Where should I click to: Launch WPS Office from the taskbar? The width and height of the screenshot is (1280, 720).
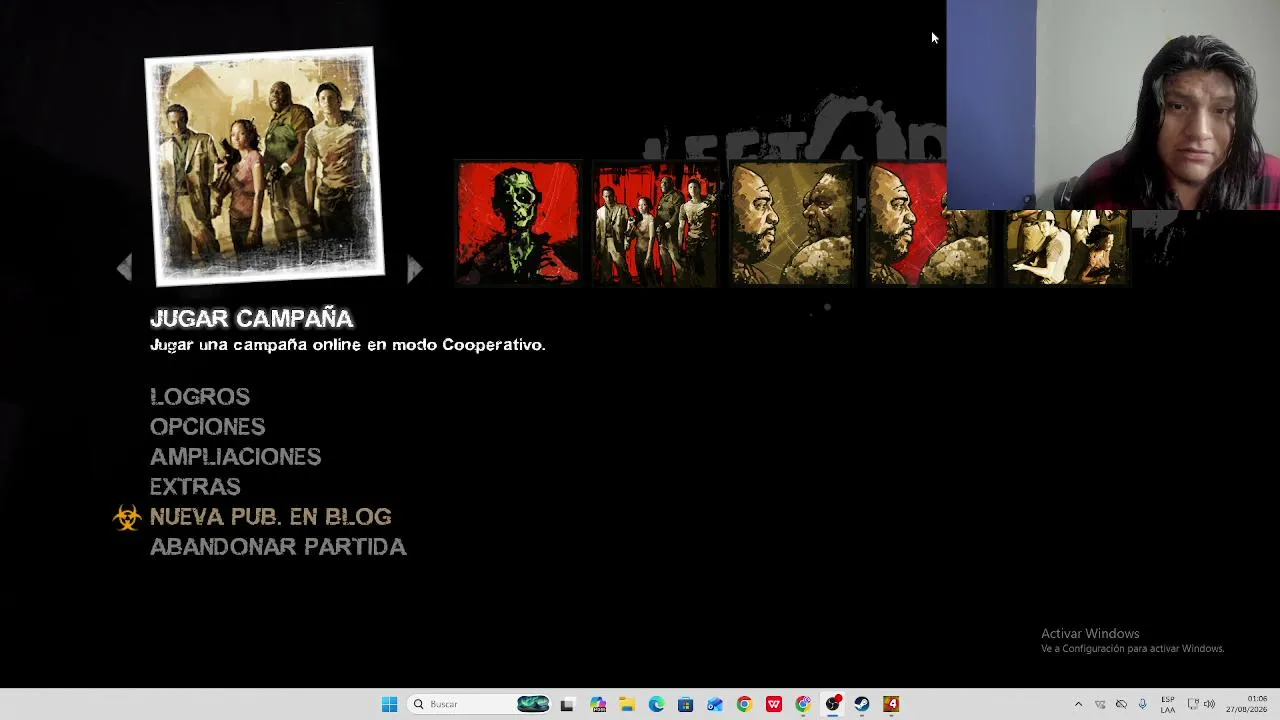point(774,704)
